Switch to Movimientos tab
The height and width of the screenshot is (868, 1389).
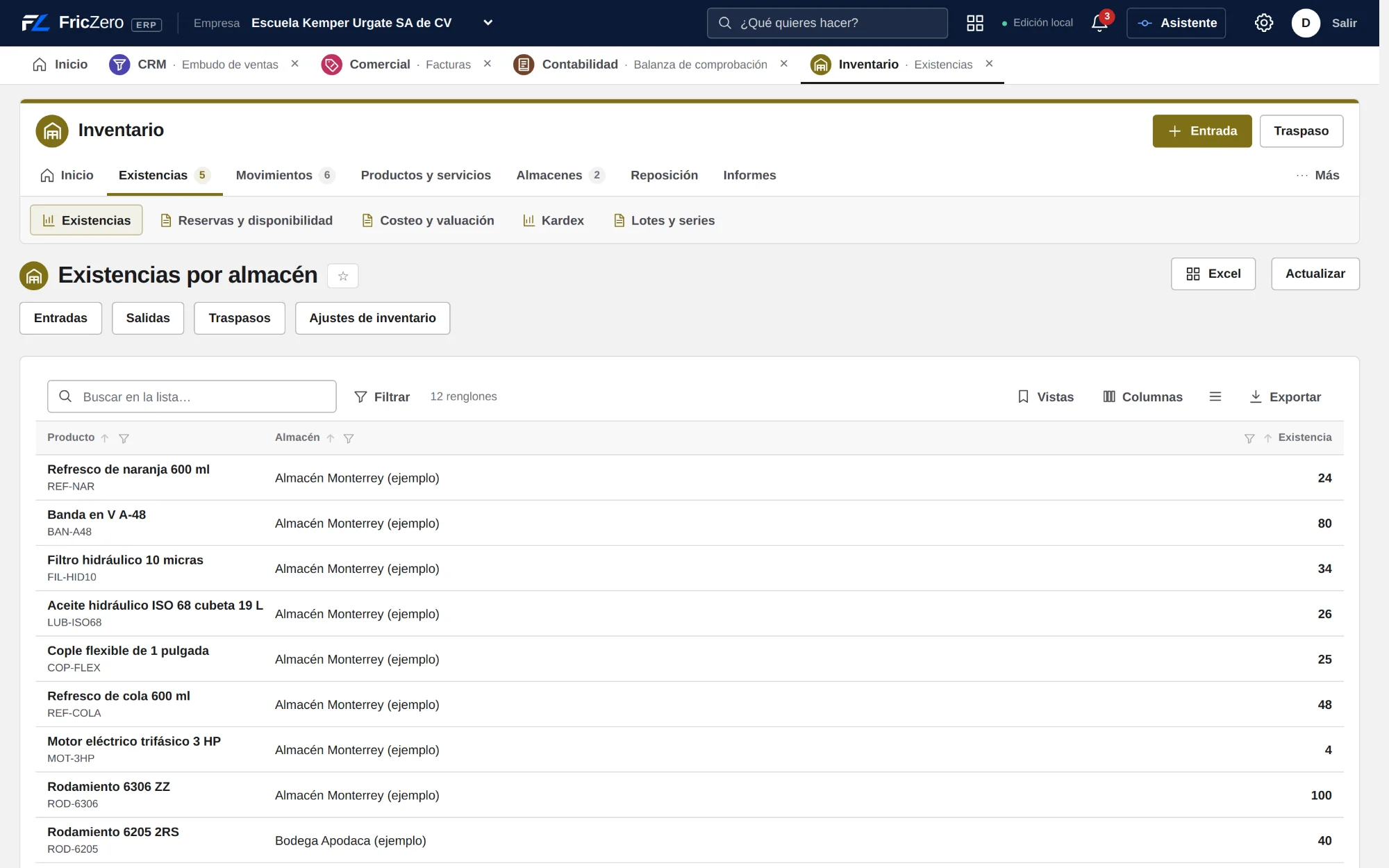[x=285, y=175]
